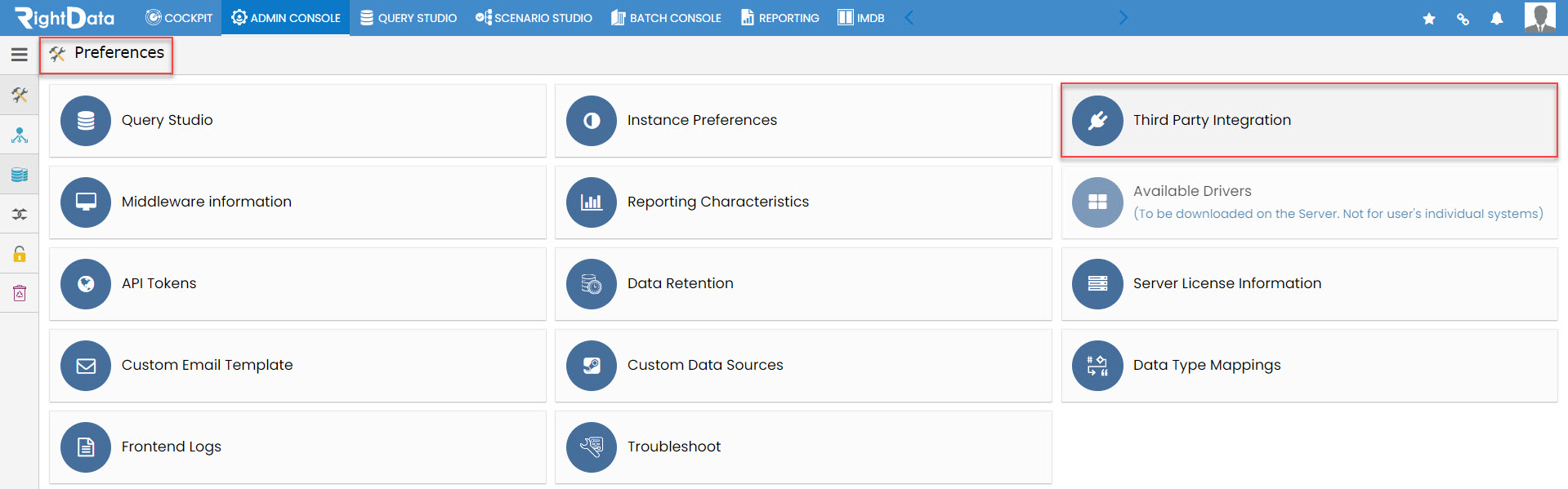
Task: Click the favorites star icon in the header
Action: (1429, 19)
